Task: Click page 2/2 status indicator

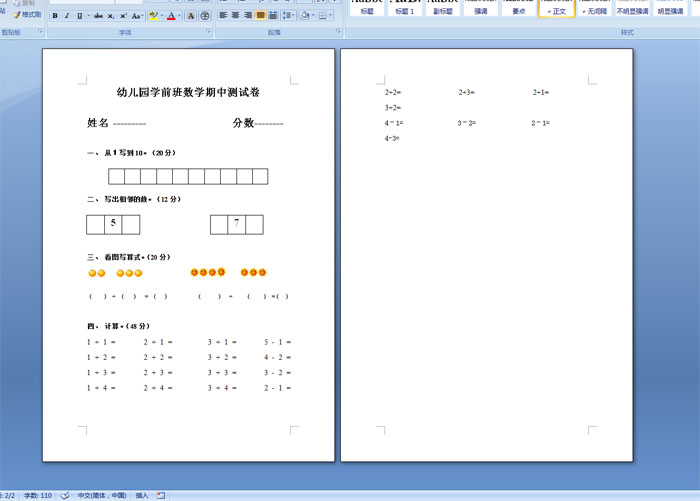Action: tap(8, 495)
